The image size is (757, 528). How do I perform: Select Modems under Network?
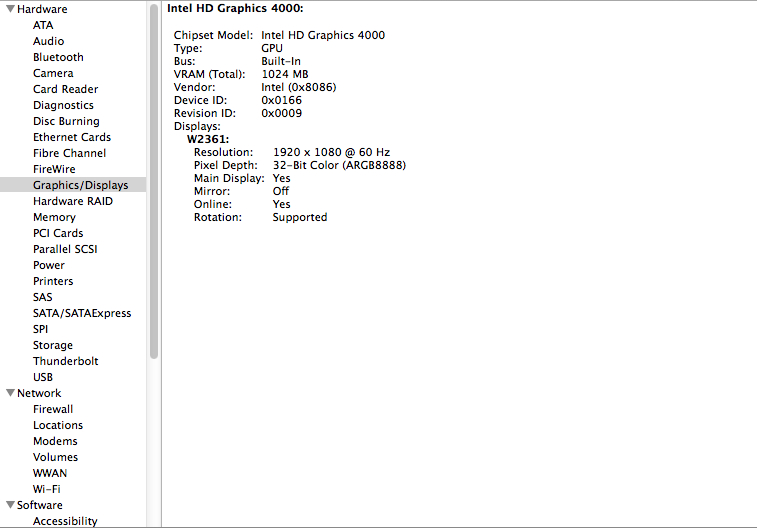pos(55,441)
